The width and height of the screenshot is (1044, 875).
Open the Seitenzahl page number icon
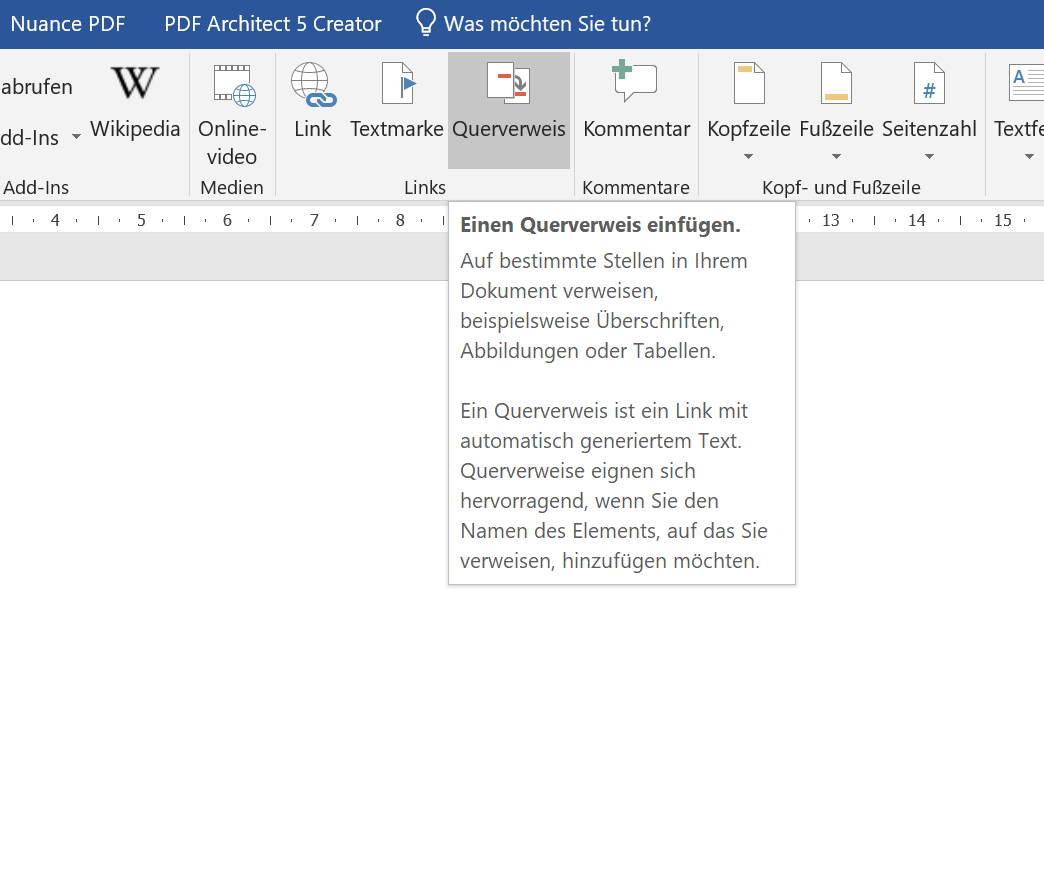coord(929,83)
